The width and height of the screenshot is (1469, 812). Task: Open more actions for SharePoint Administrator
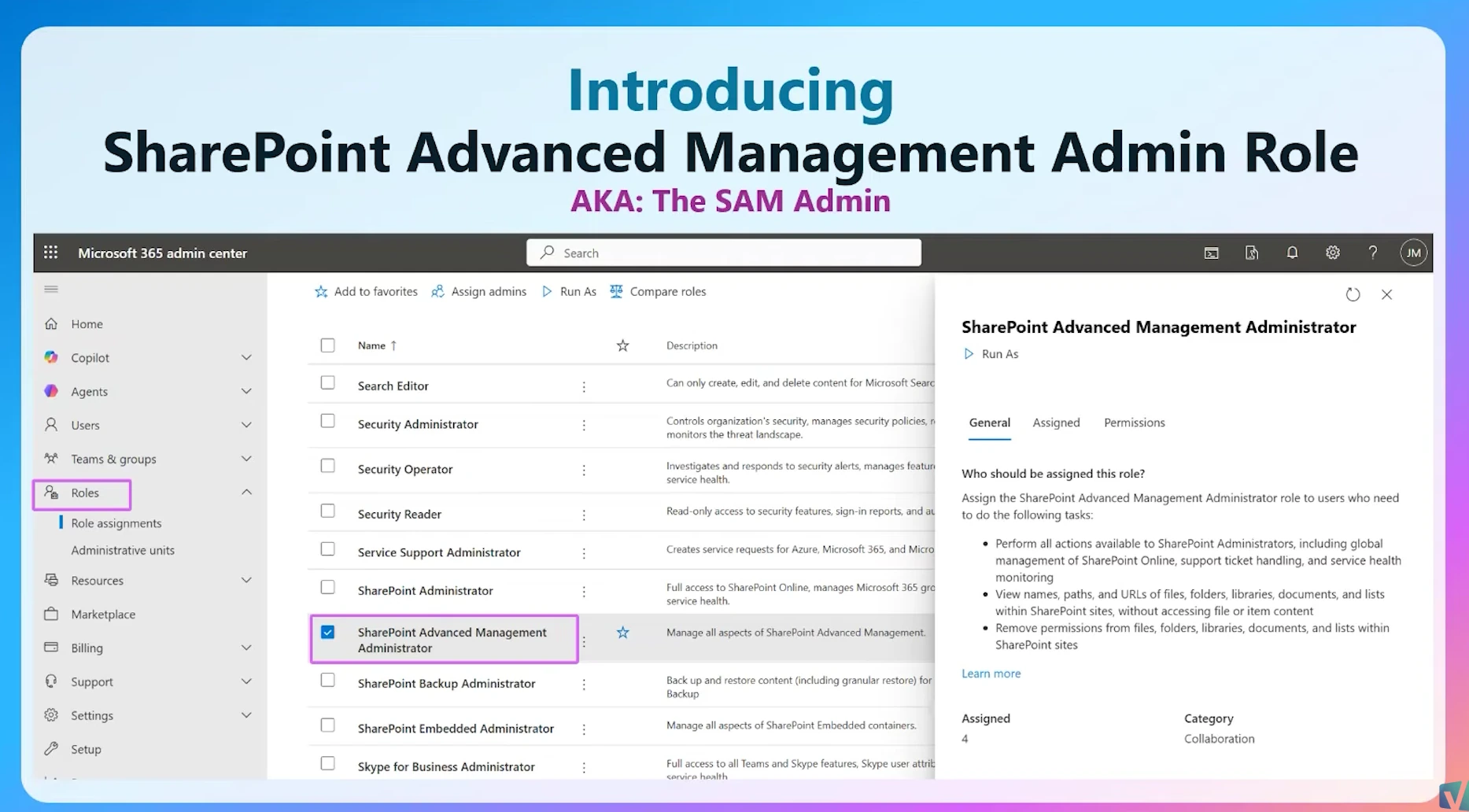(x=584, y=592)
